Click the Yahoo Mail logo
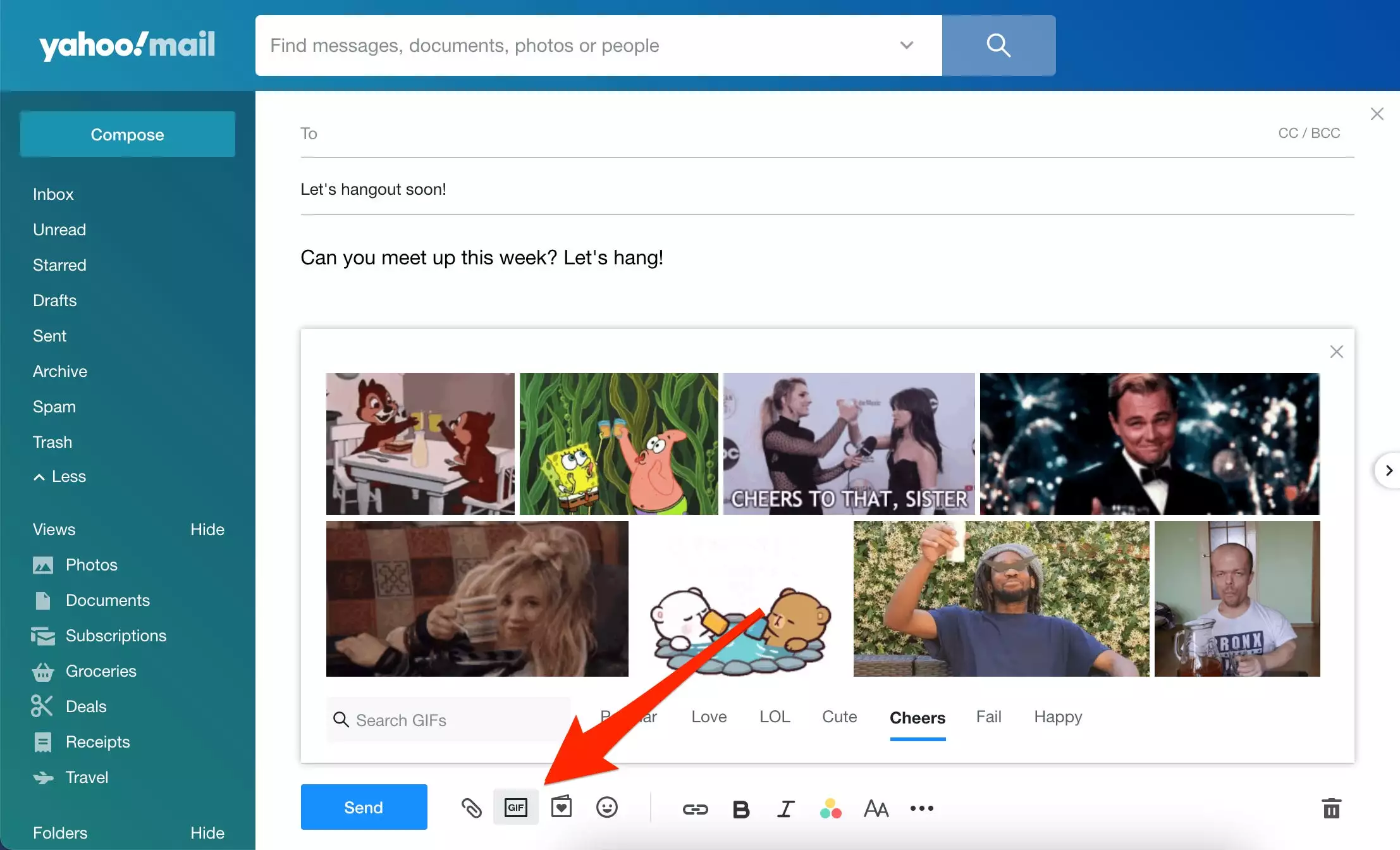This screenshot has height=850, width=1400. click(127, 46)
